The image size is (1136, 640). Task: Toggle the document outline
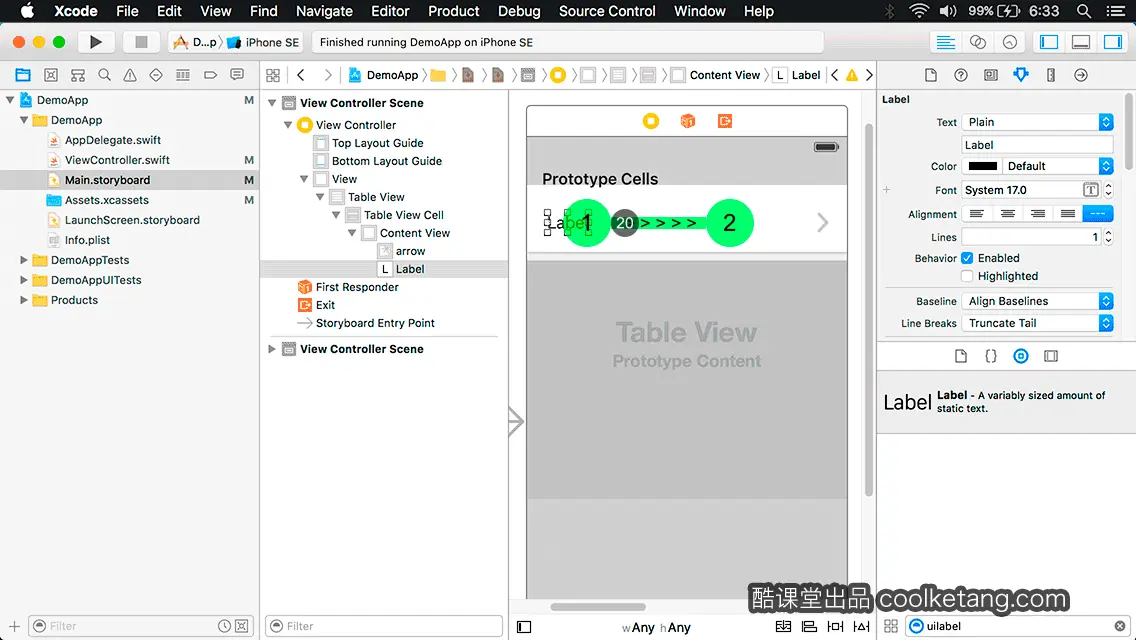pyautogui.click(x=524, y=627)
